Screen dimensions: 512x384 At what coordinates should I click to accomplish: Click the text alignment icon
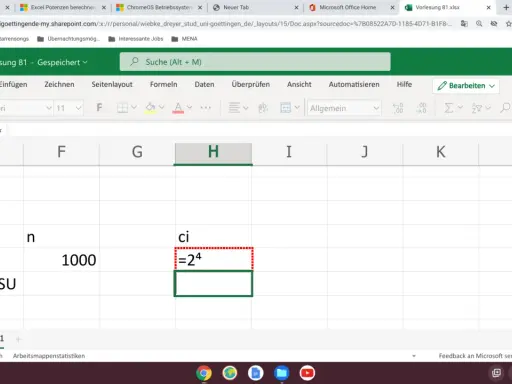tap(234, 108)
